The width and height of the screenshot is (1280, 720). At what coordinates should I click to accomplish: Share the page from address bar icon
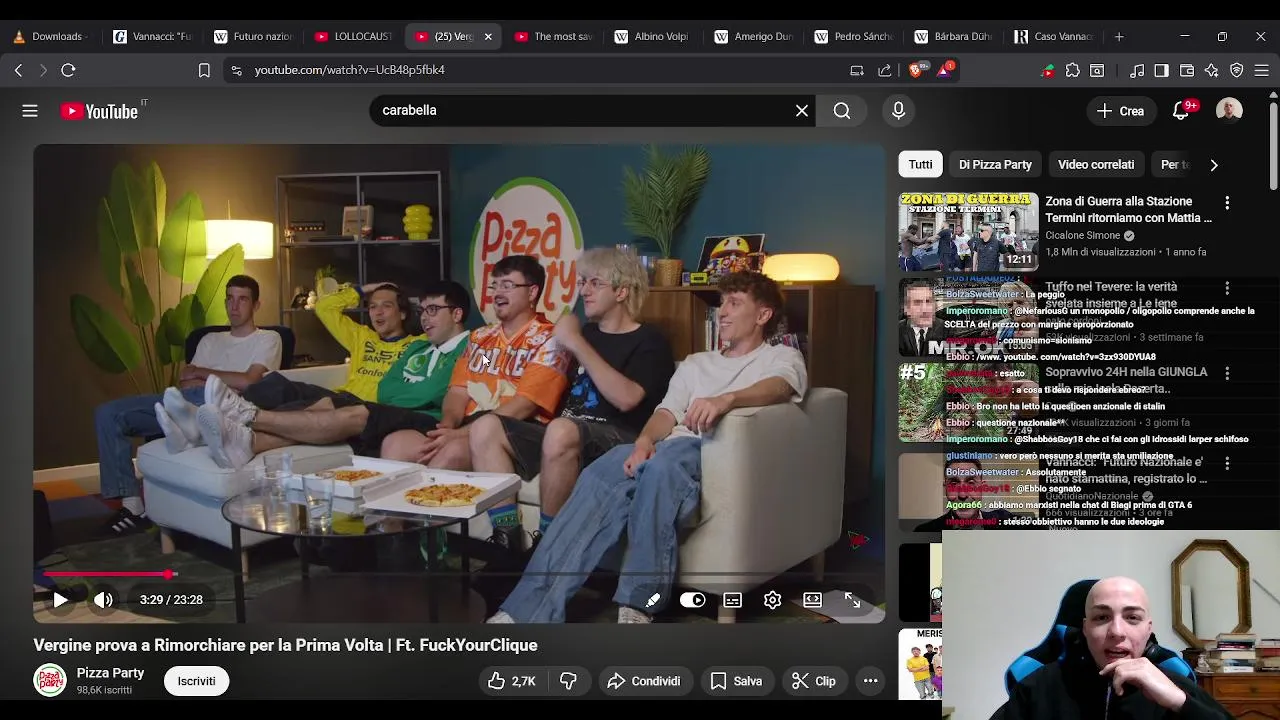click(885, 70)
